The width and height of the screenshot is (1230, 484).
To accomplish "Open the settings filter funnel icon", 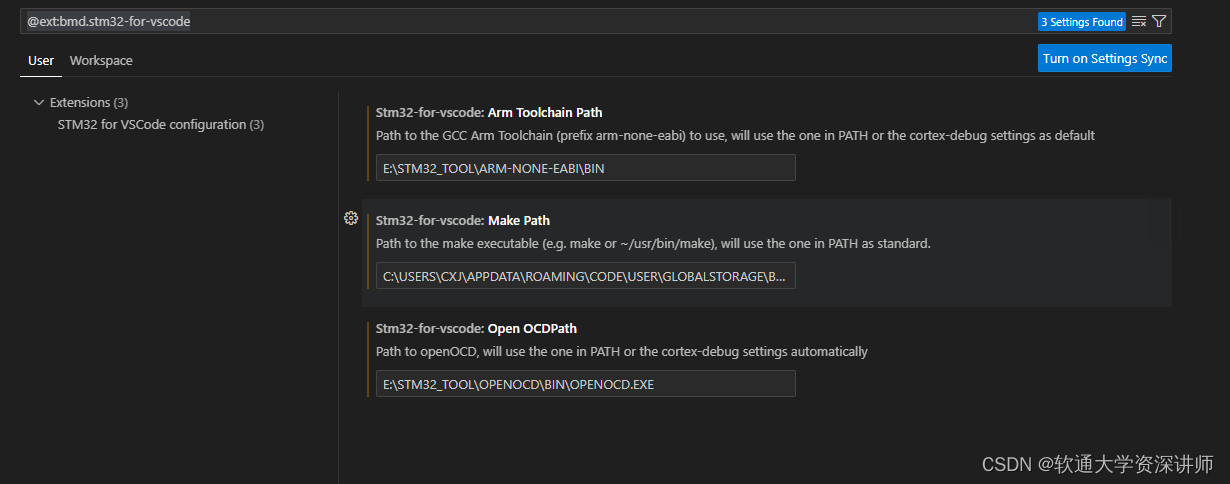I will point(1159,21).
